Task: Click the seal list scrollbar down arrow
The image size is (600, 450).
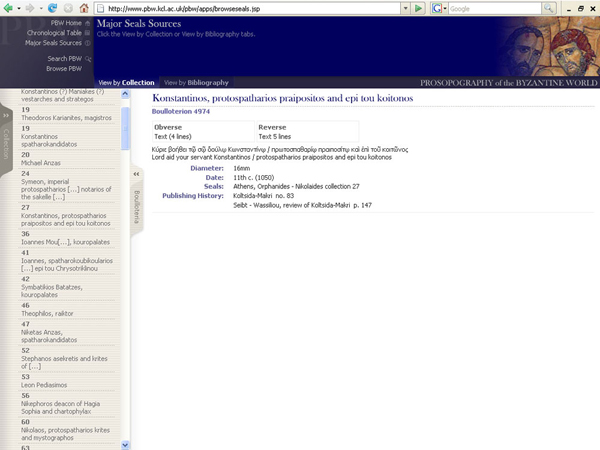Action: tap(125, 444)
